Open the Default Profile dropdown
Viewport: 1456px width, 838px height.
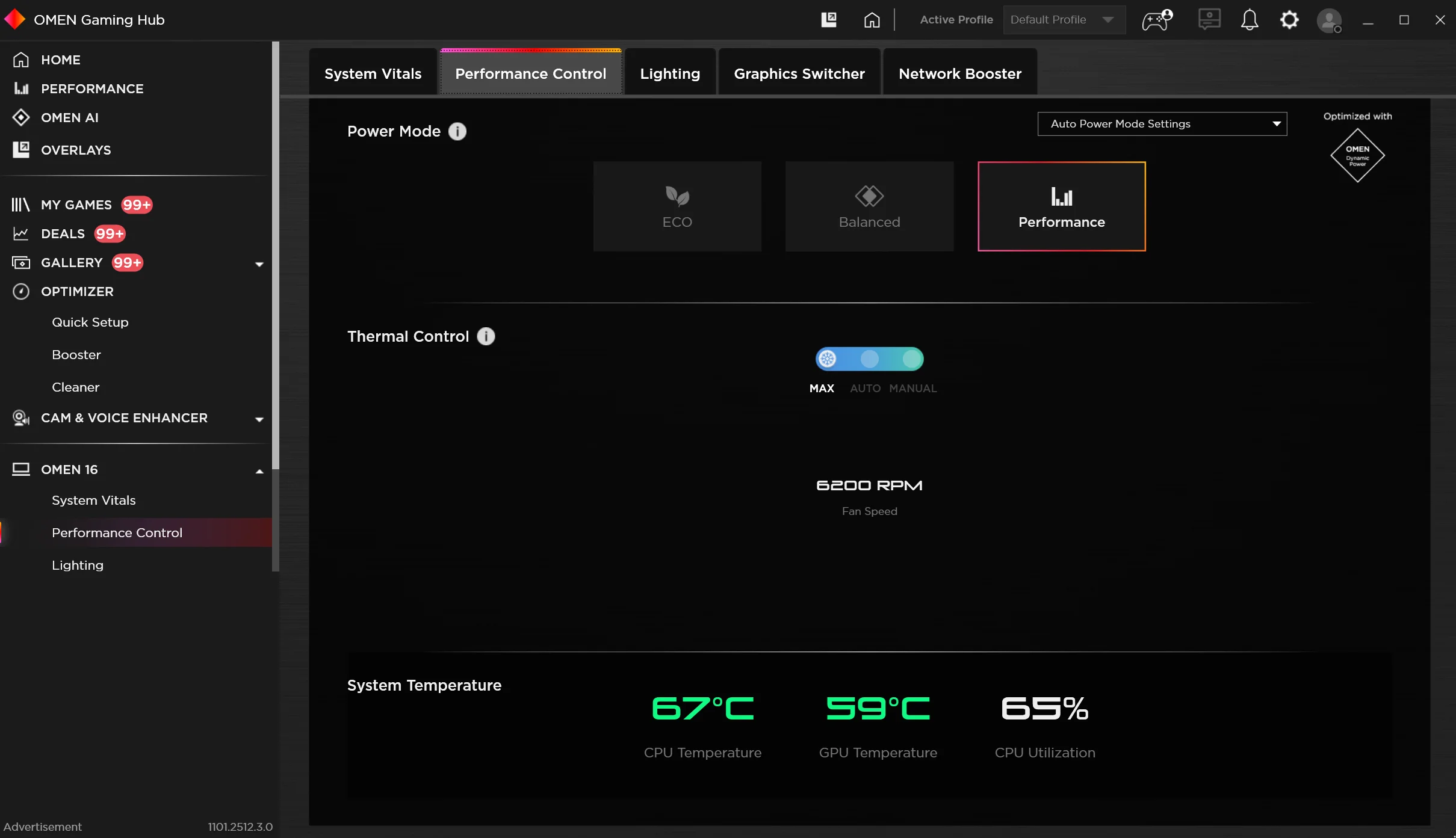tap(1064, 20)
